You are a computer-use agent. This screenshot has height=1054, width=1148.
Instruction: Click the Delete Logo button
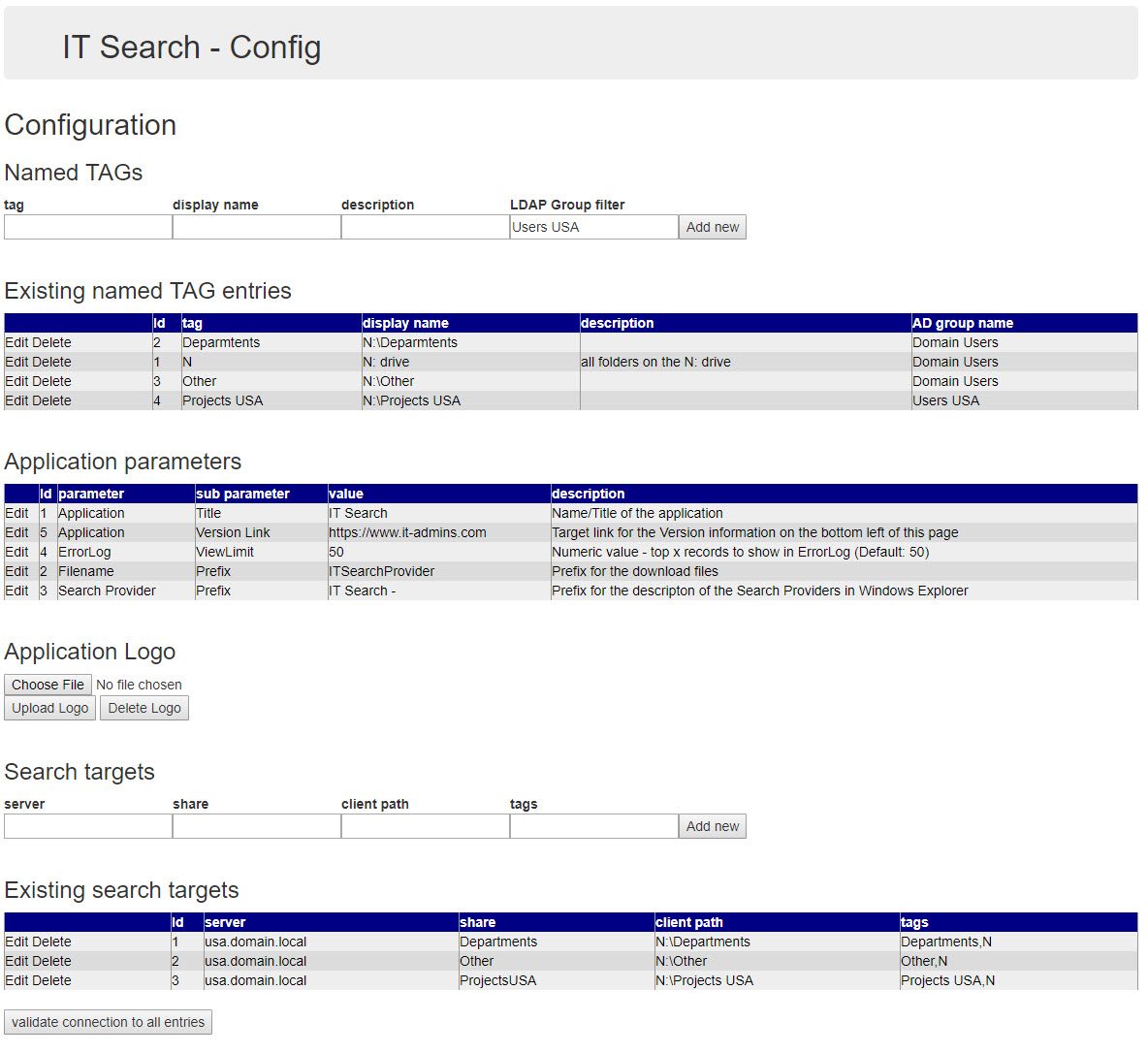click(144, 708)
